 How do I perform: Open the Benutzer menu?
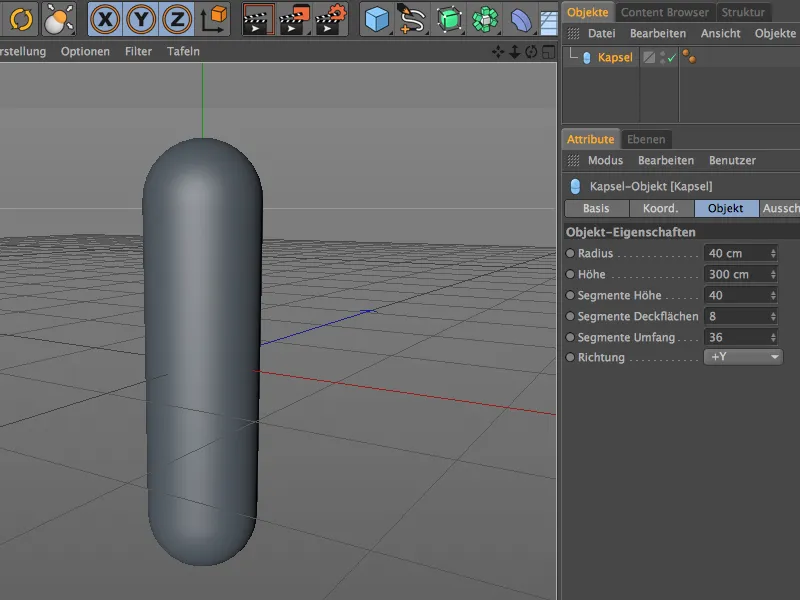(732, 161)
